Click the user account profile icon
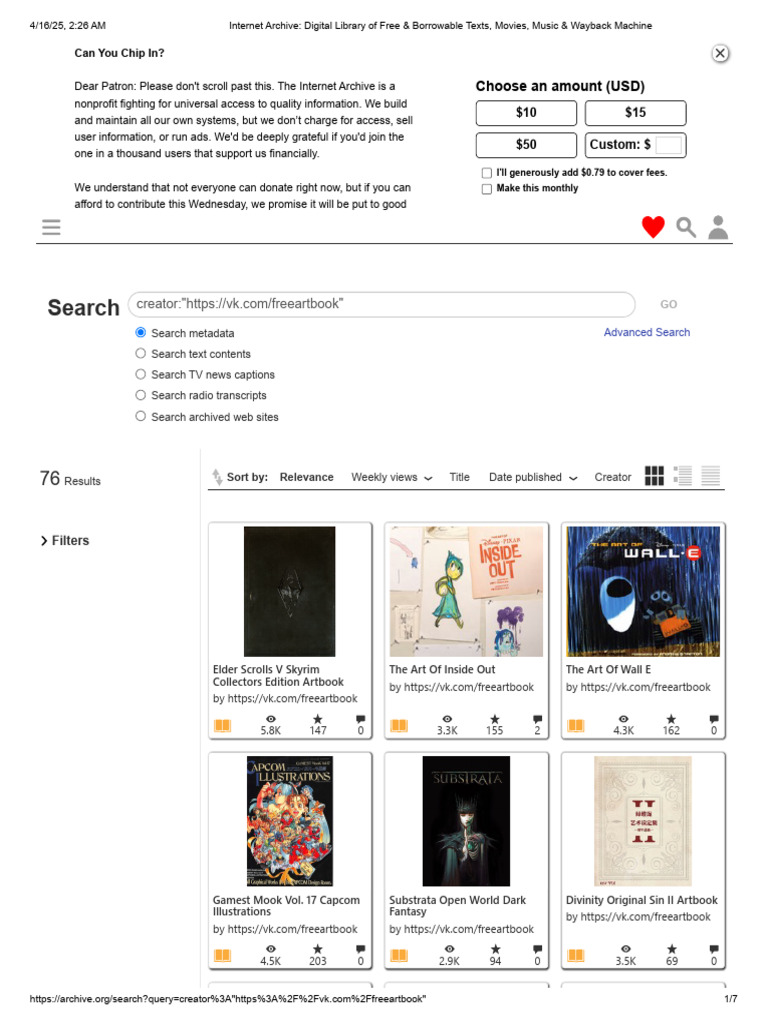 click(718, 228)
